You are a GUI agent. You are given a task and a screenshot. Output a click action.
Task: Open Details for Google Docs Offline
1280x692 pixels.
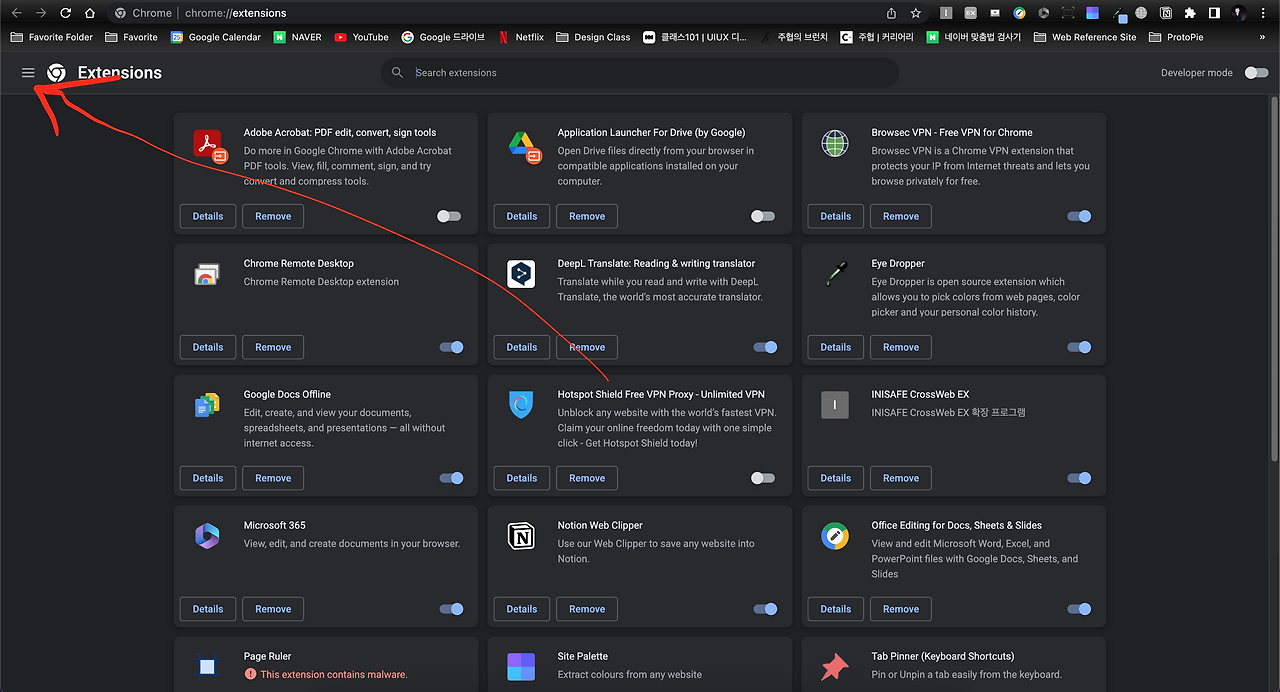pos(207,478)
